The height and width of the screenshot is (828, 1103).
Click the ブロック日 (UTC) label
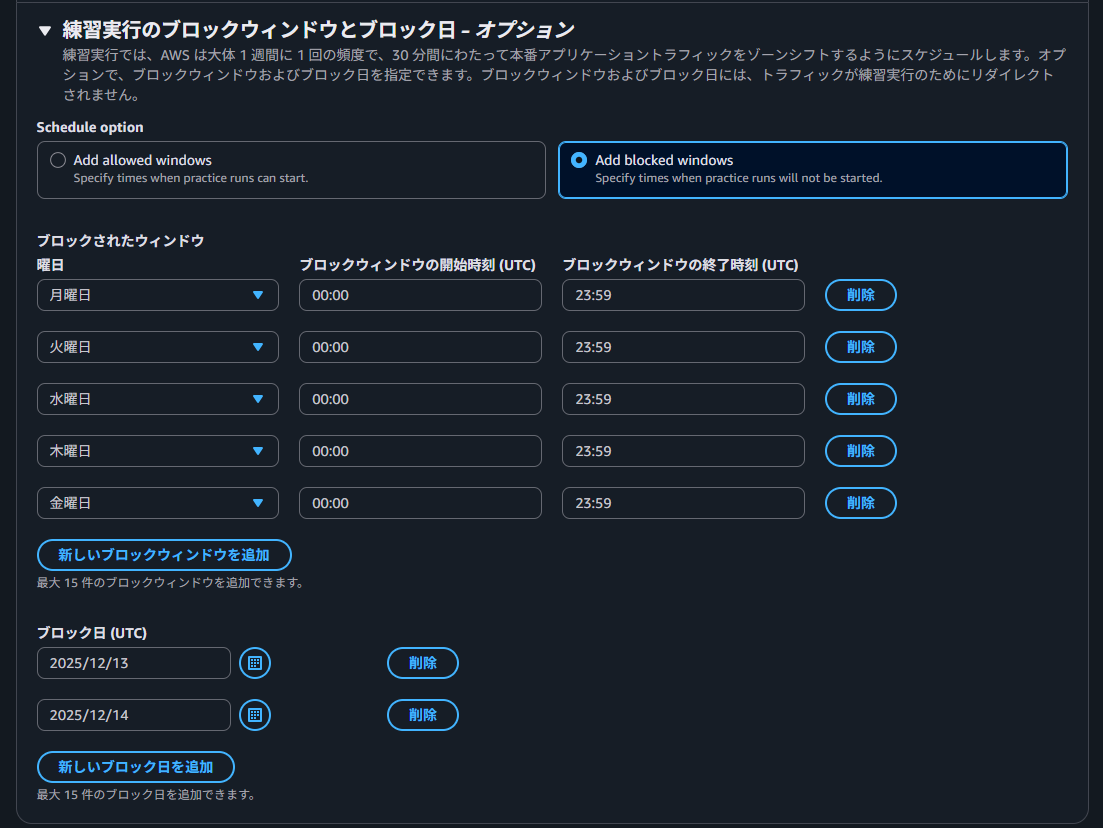(91, 632)
